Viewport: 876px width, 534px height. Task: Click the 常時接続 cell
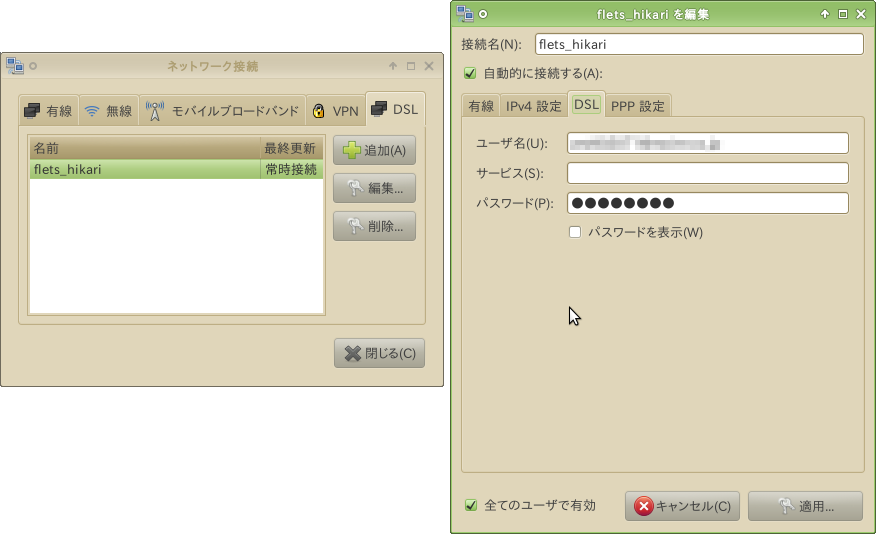[292, 169]
